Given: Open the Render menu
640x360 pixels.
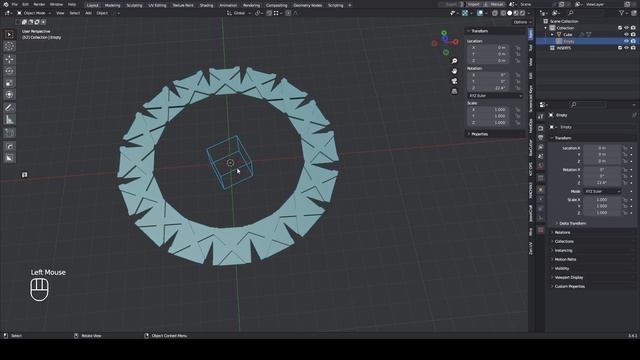Looking at the screenshot, I should click(39, 4).
